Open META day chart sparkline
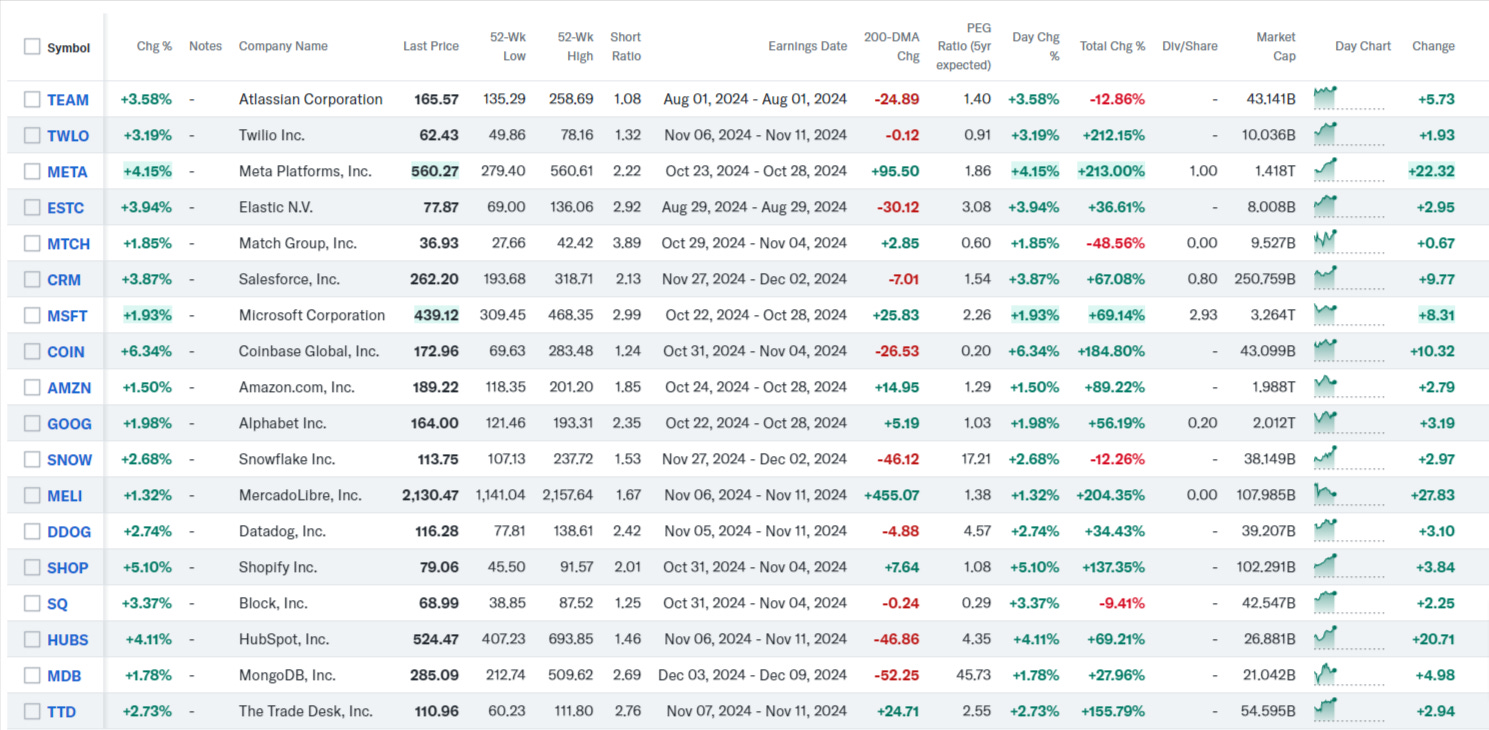 1349,170
